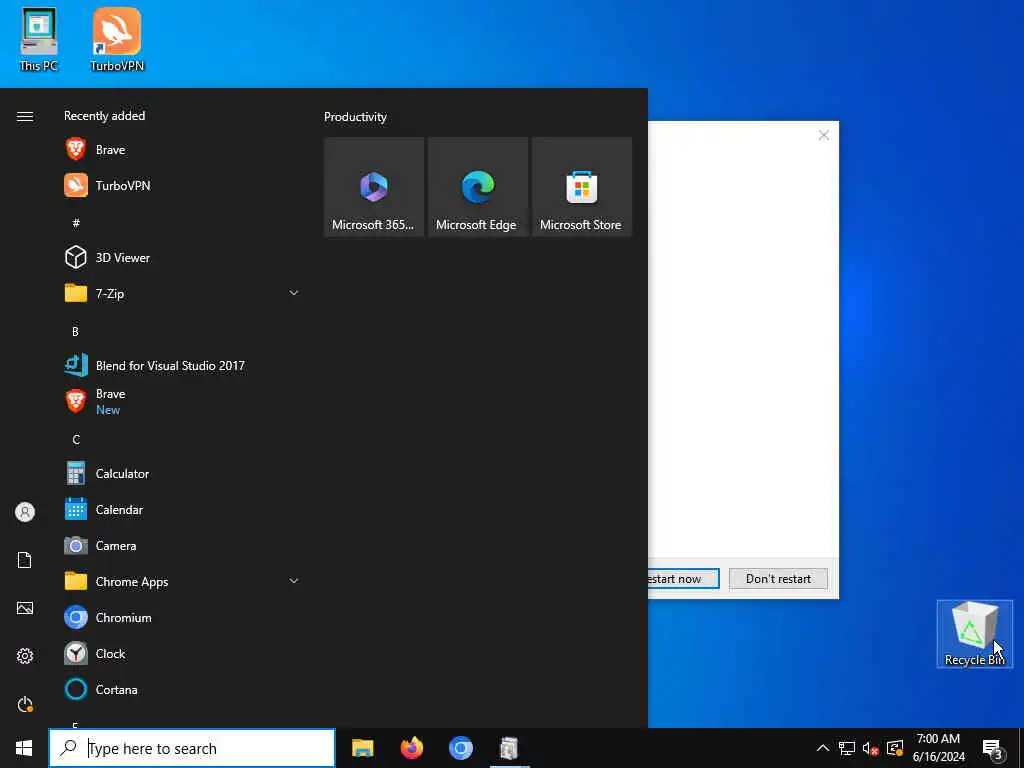Screen dimensions: 1024x768
Task: Show hidden tray icons chevron
Action: (x=823, y=748)
